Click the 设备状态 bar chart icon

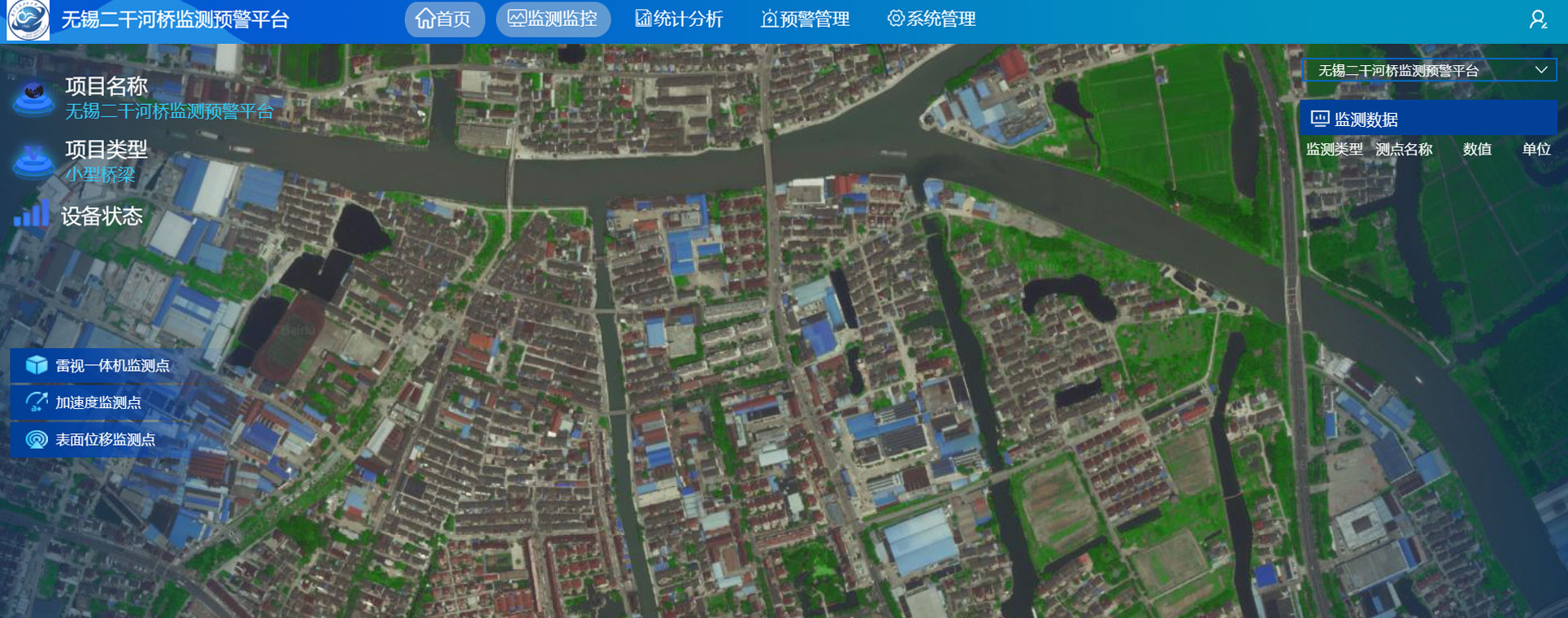pos(31,214)
